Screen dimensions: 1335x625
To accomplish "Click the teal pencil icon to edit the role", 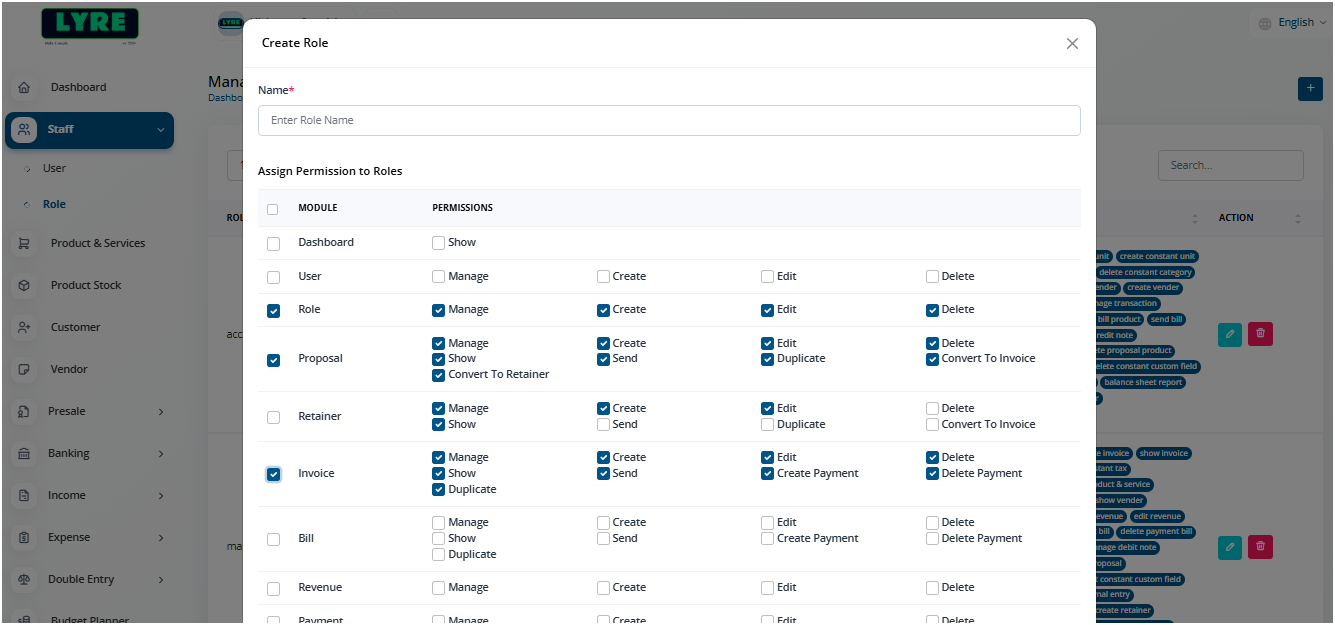I will click(1229, 334).
